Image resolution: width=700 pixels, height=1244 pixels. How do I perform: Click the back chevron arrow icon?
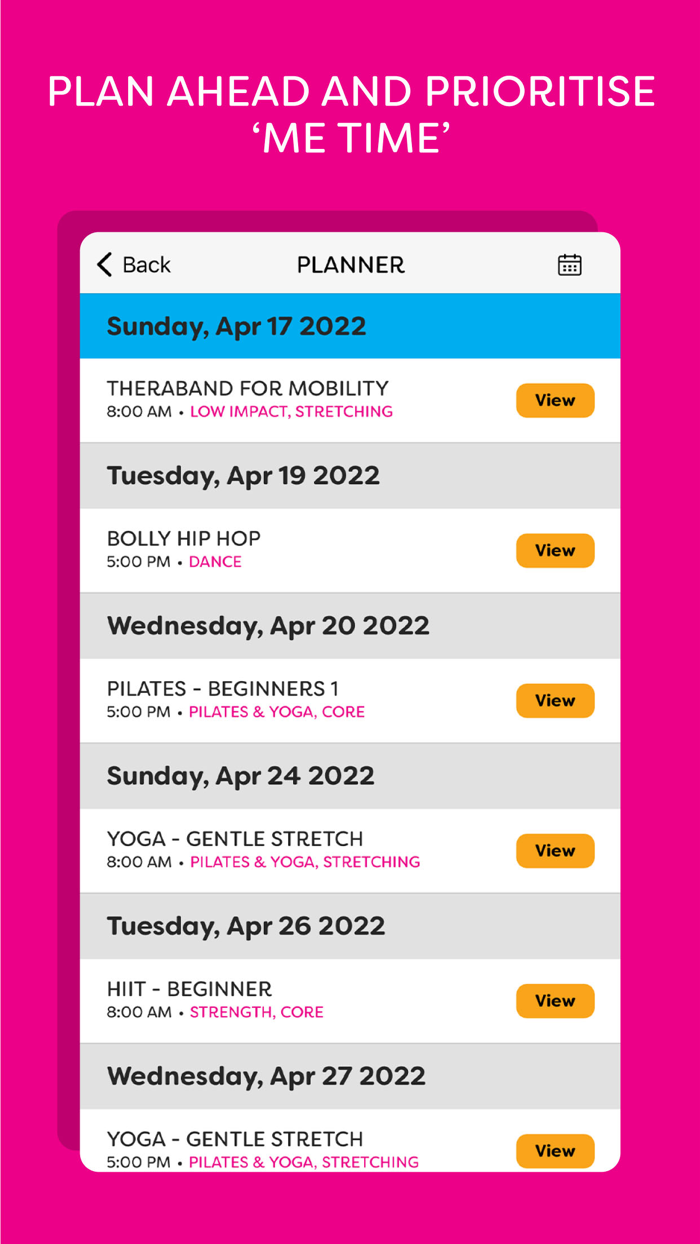(101, 264)
